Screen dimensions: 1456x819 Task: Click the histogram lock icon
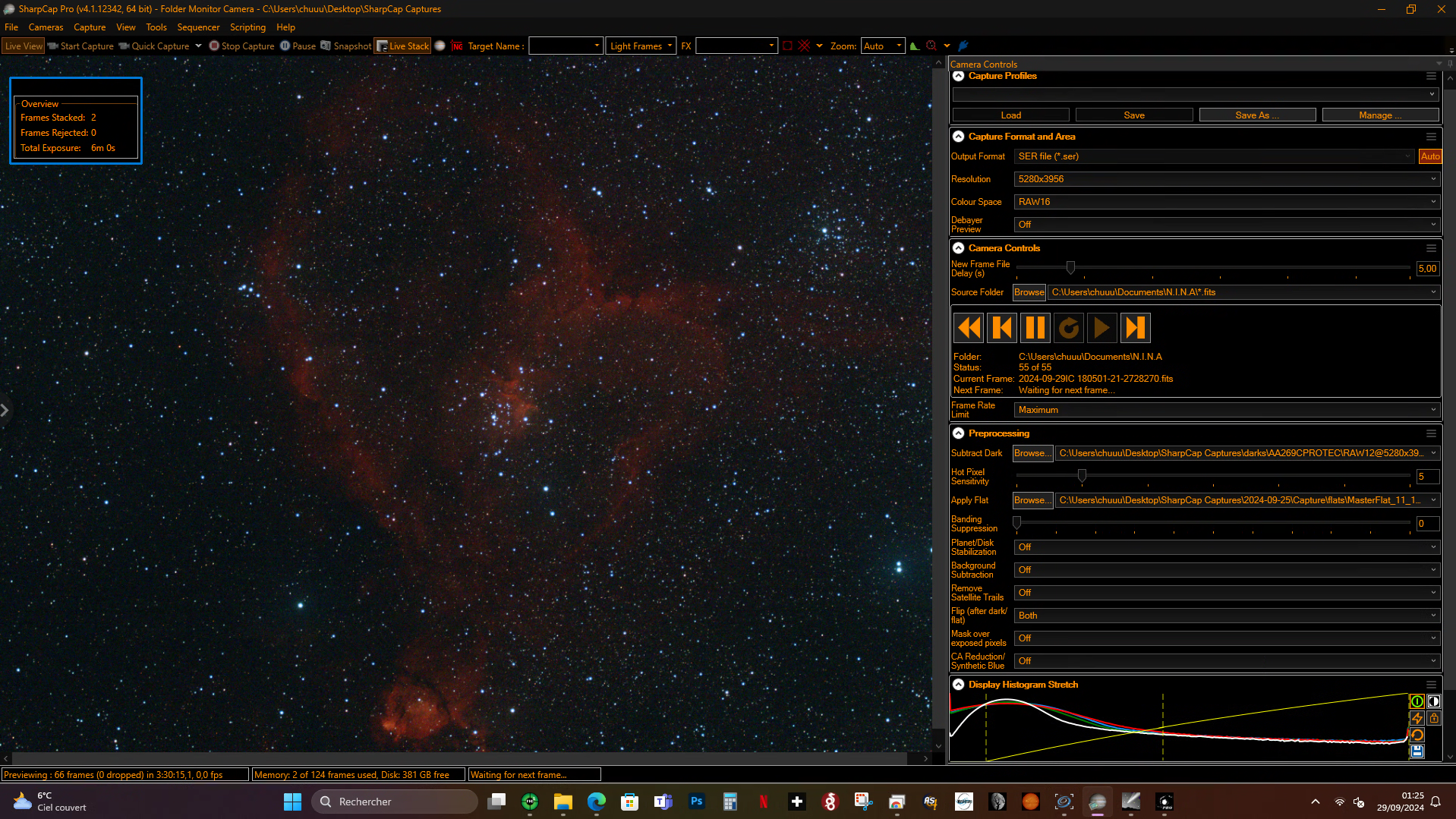coord(1433,718)
